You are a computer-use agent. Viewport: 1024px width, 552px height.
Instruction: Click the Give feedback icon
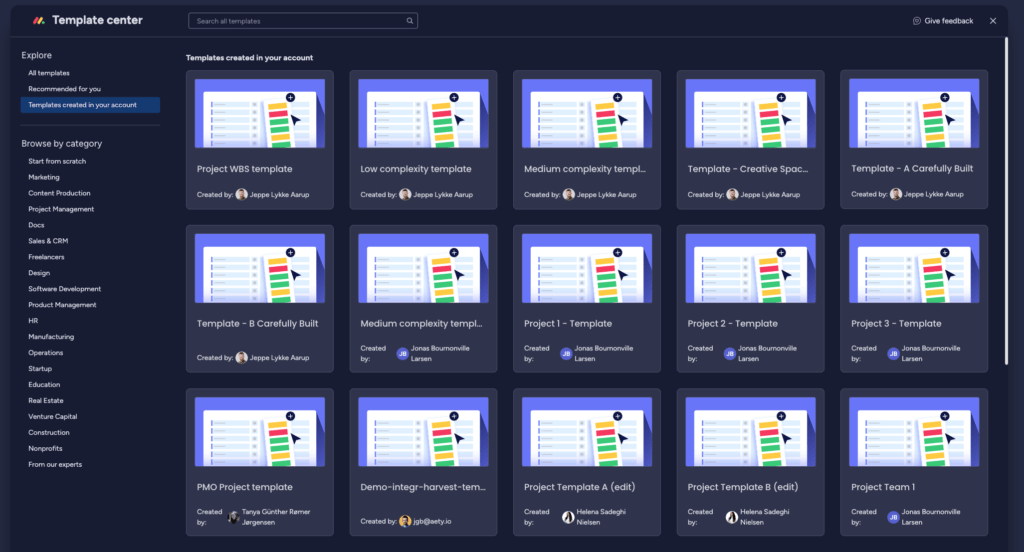point(916,21)
